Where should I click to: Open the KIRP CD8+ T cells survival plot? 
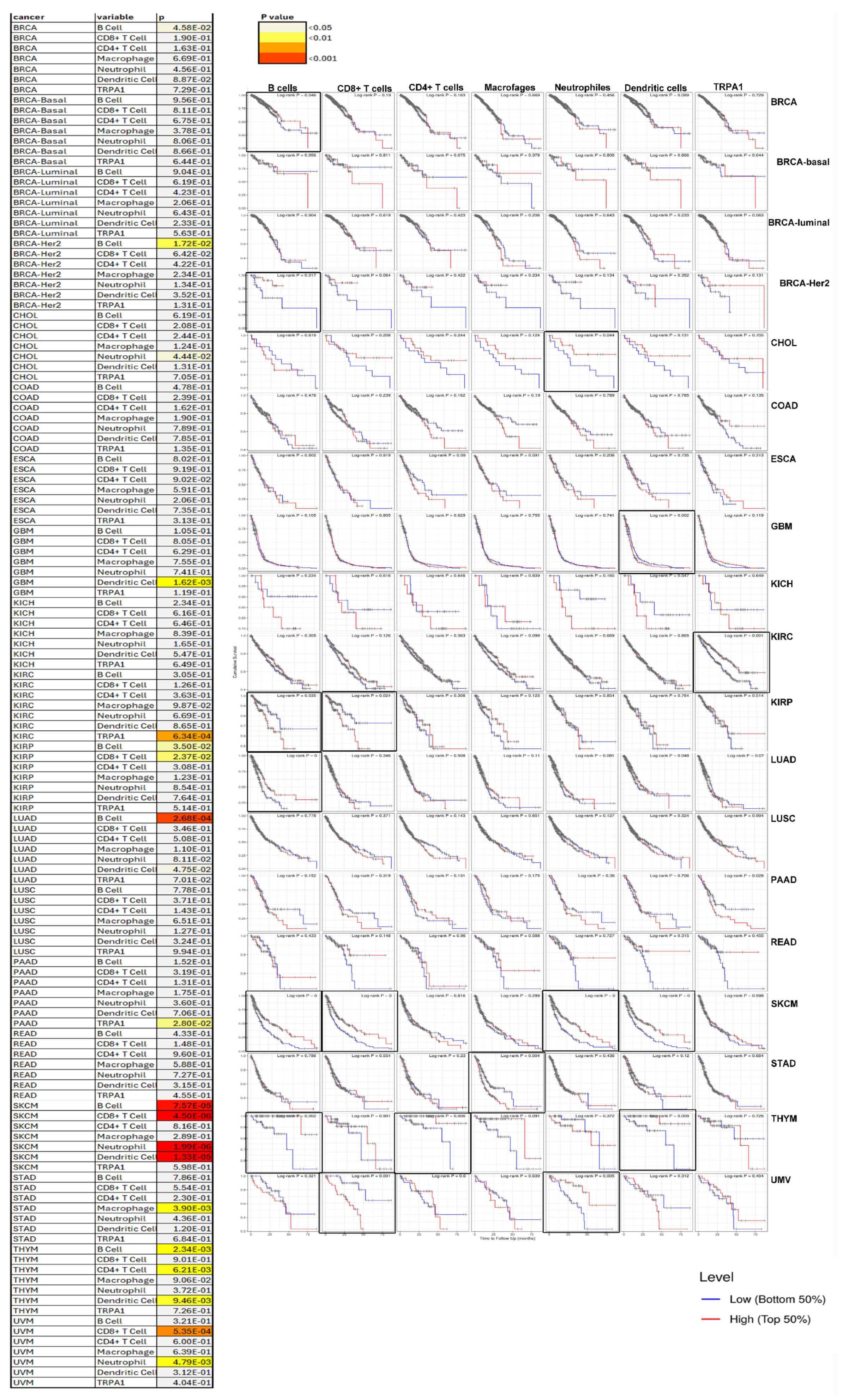point(359,721)
